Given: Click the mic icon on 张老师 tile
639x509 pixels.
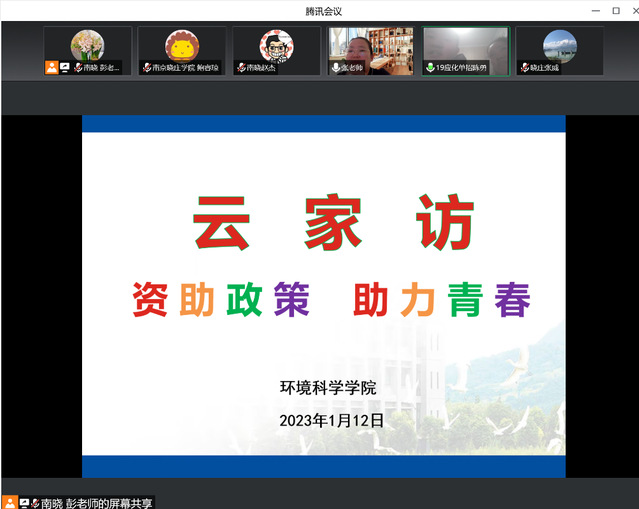Looking at the screenshot, I should point(336,68).
